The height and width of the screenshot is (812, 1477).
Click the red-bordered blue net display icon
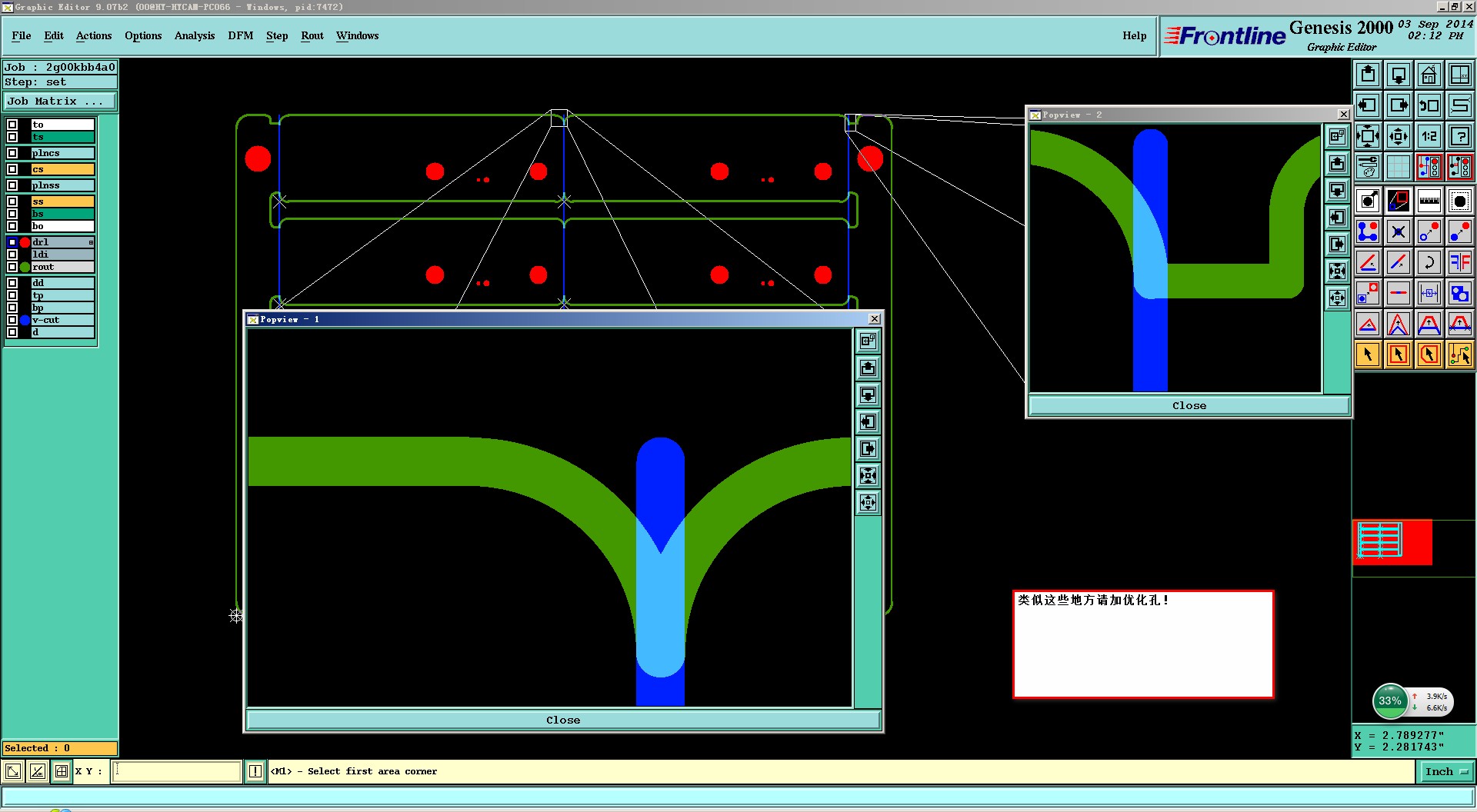coord(1429,167)
